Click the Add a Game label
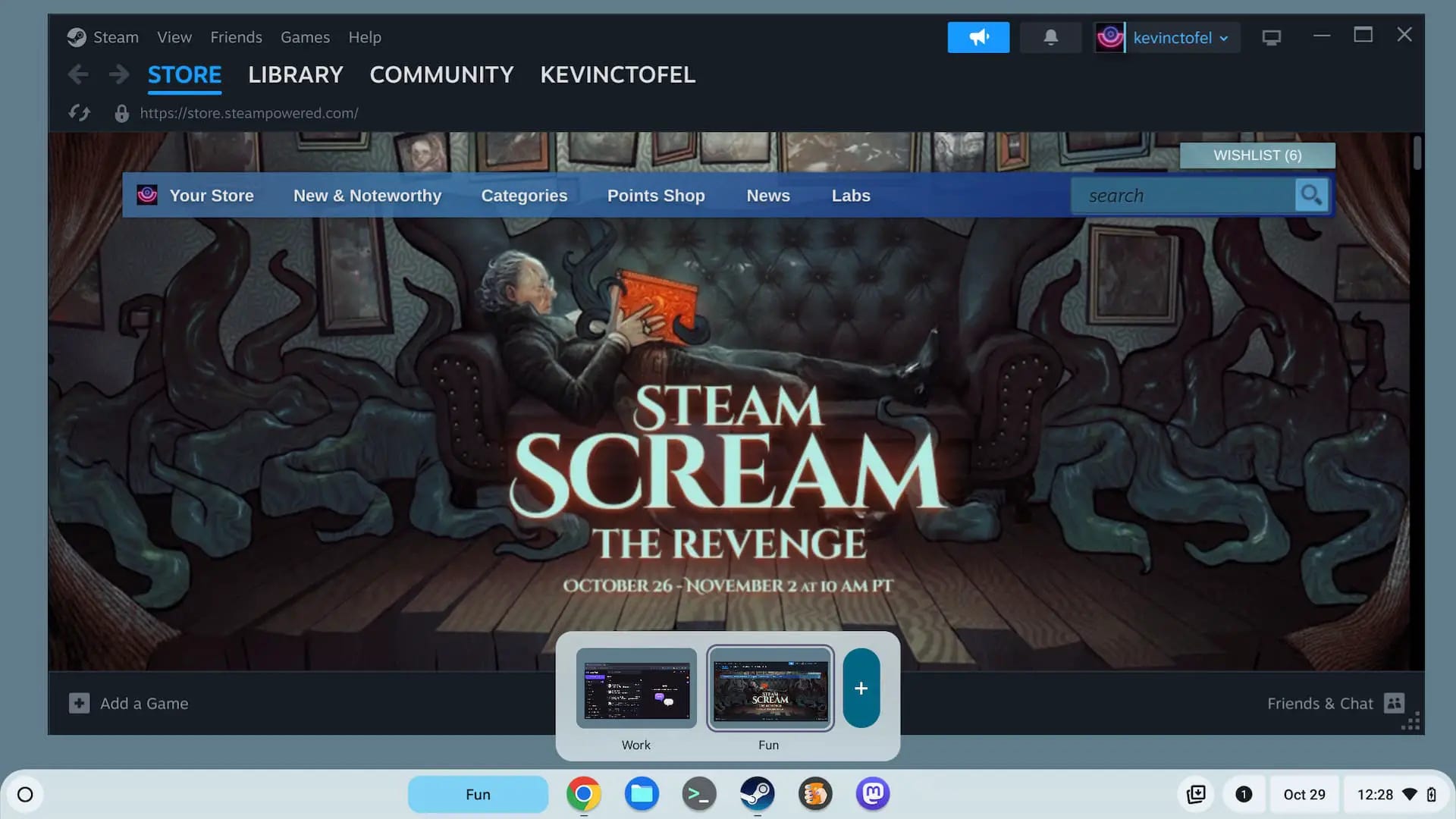The image size is (1456, 819). [x=144, y=704]
